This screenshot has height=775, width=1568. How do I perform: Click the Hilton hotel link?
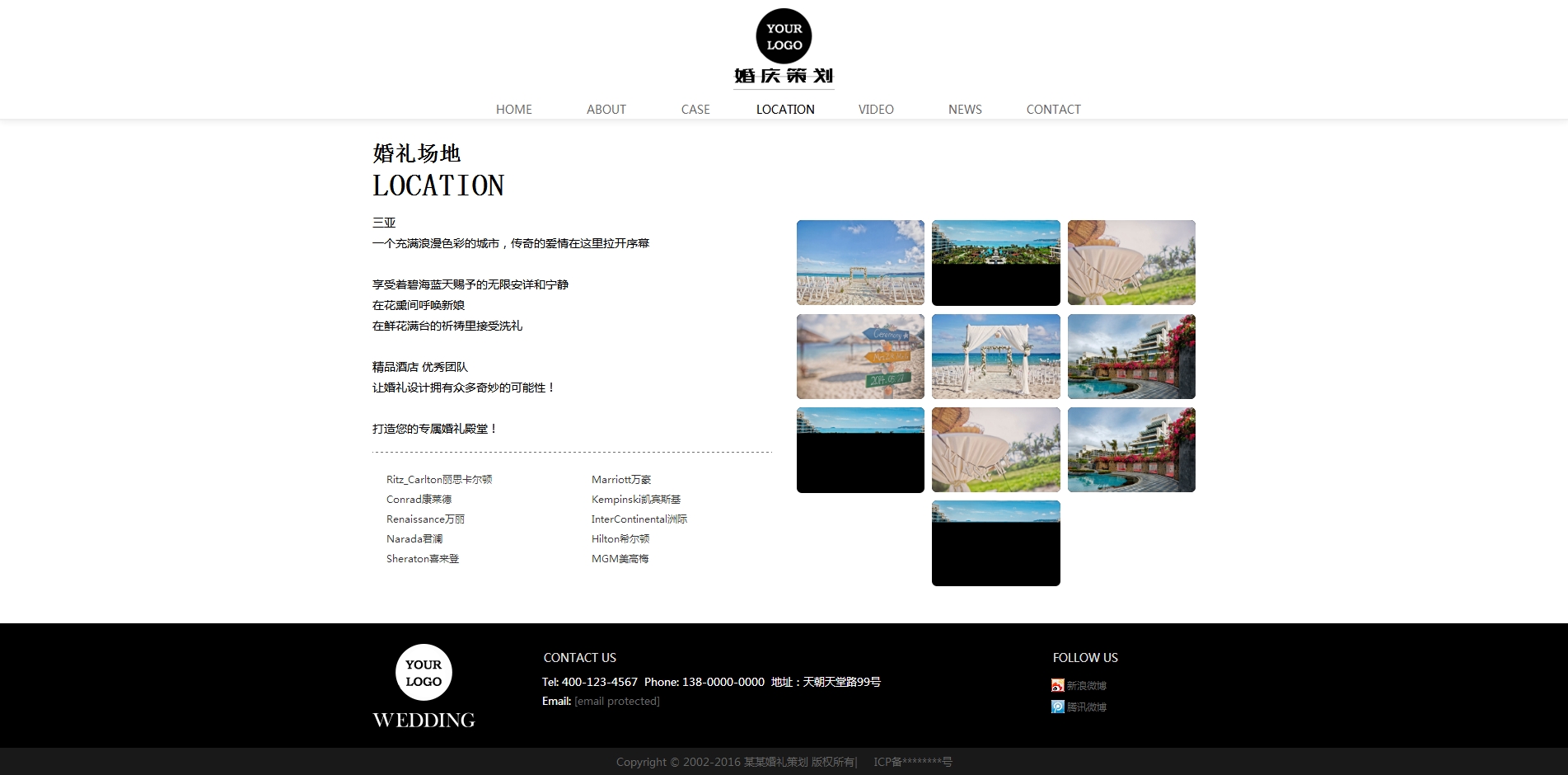(620, 538)
